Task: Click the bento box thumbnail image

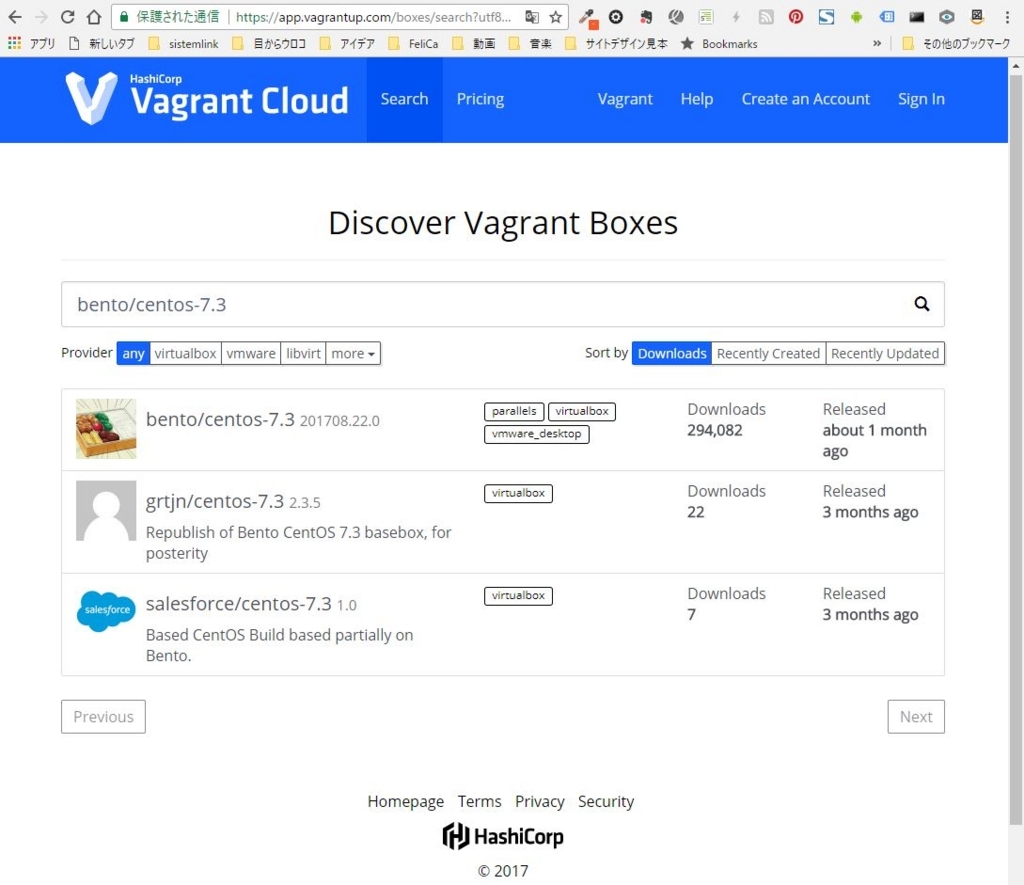Action: coord(106,428)
